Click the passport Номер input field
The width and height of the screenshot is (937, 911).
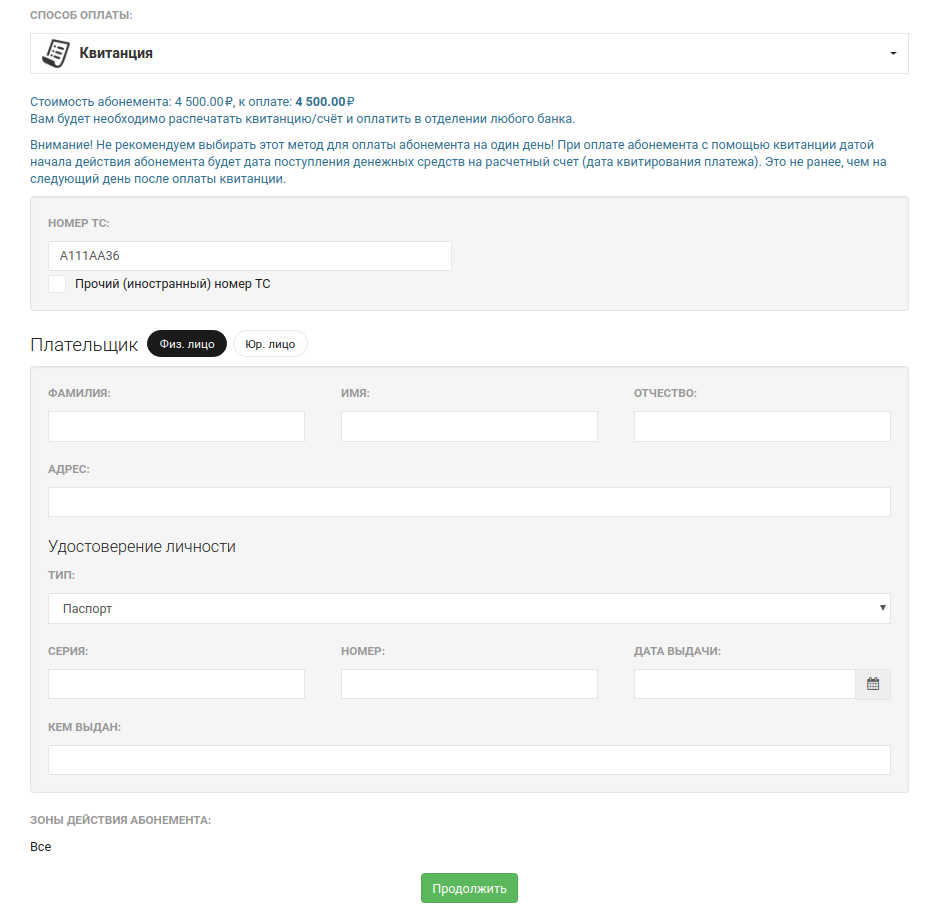pyautogui.click(x=469, y=684)
